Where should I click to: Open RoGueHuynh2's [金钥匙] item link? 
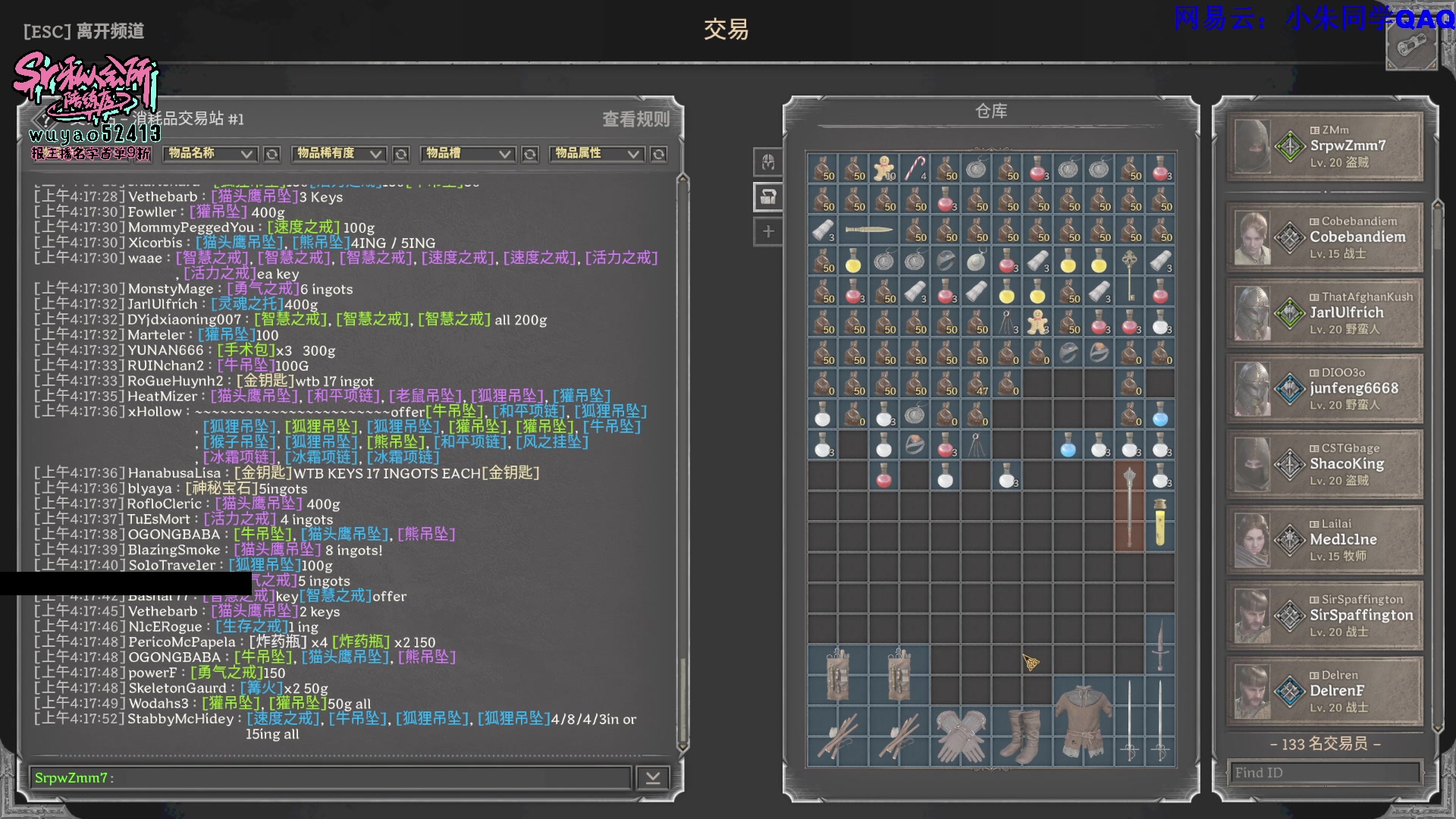click(265, 381)
